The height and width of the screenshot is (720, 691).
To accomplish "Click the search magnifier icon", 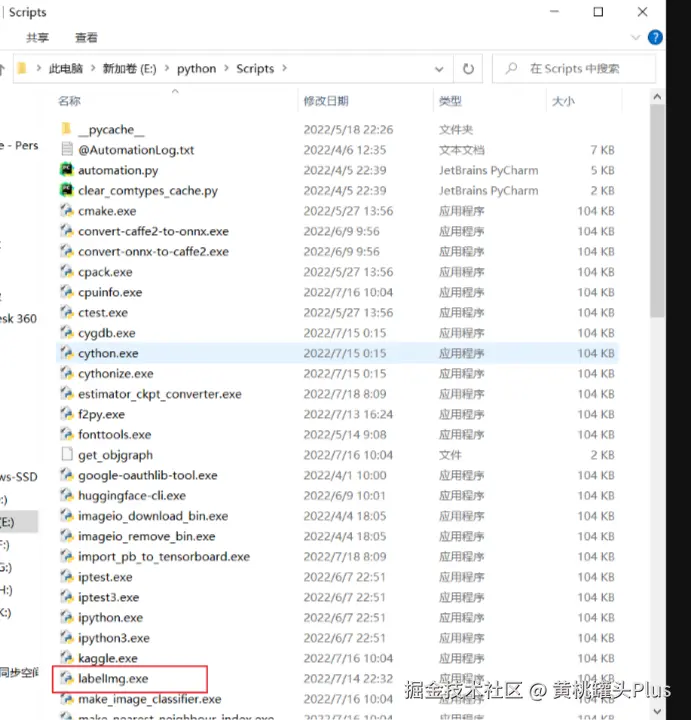I will (x=511, y=68).
